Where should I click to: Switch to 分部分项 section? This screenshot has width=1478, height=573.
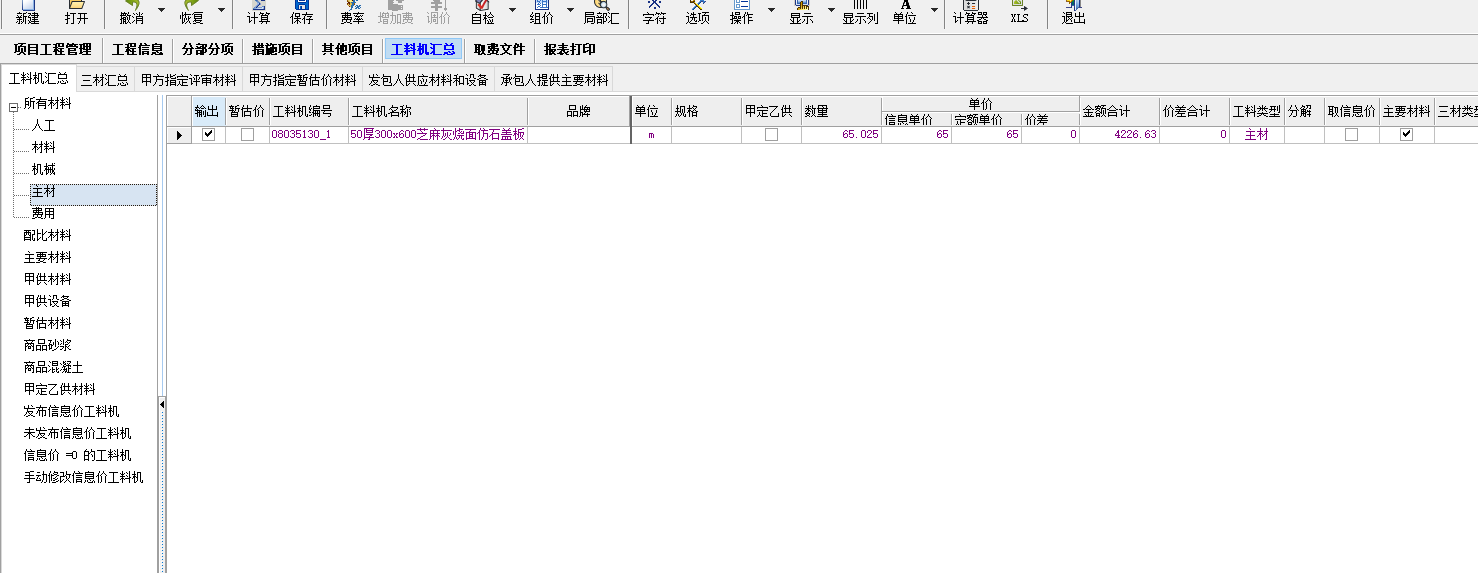207,49
